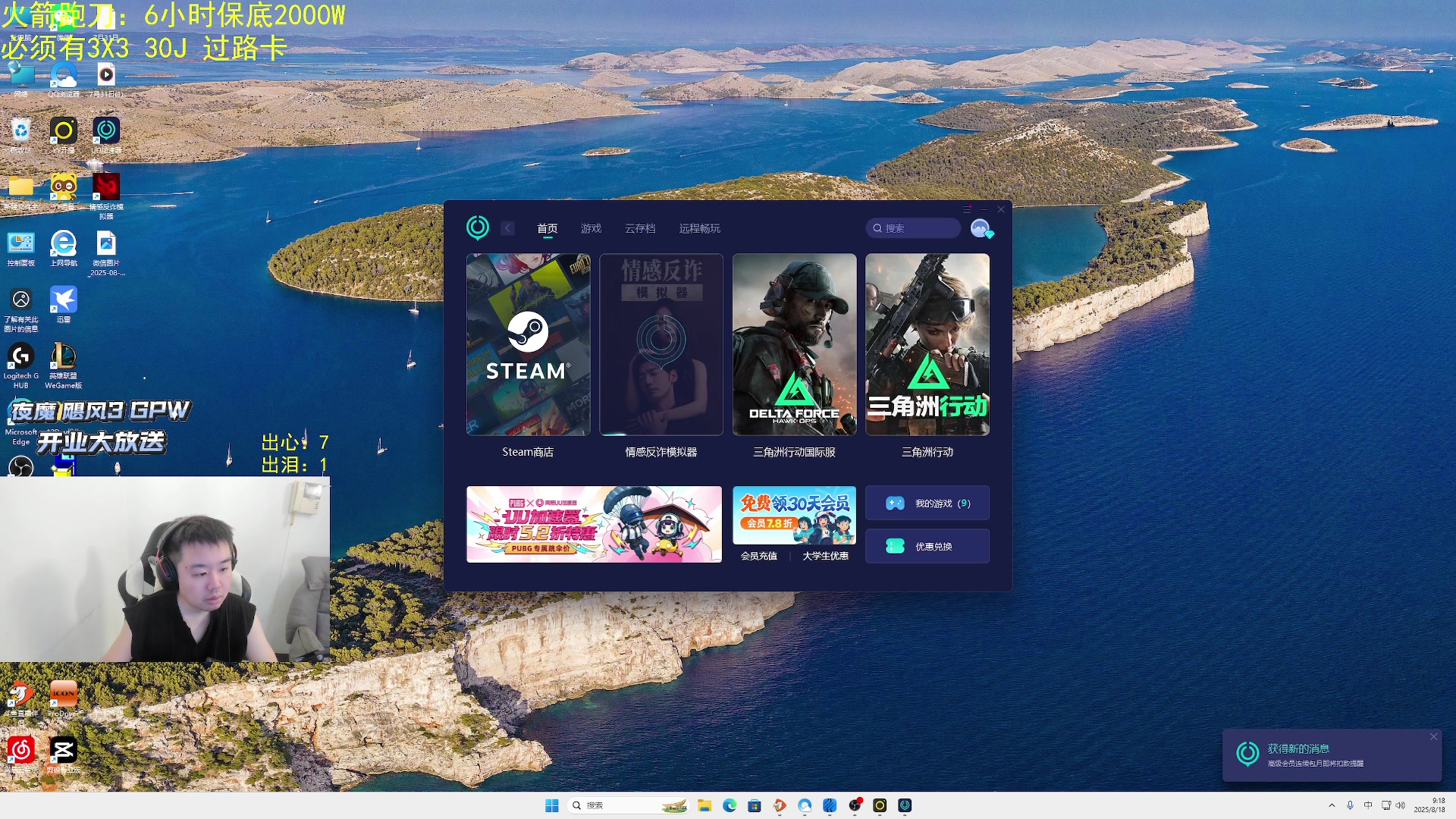
Task: Open the red NetEase Cloud Music desktop icon
Action: point(21,754)
